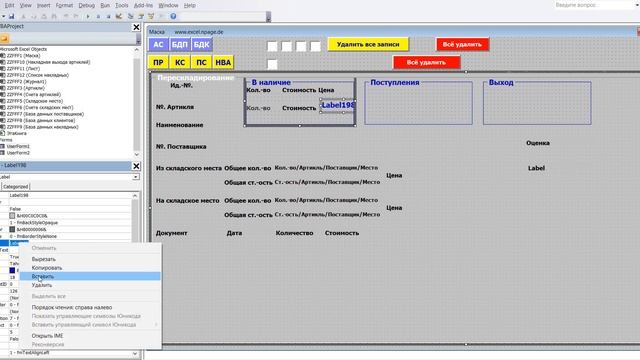The width and height of the screenshot is (640, 360).
Task: Click the yellow ПС button
Action: 201,62
